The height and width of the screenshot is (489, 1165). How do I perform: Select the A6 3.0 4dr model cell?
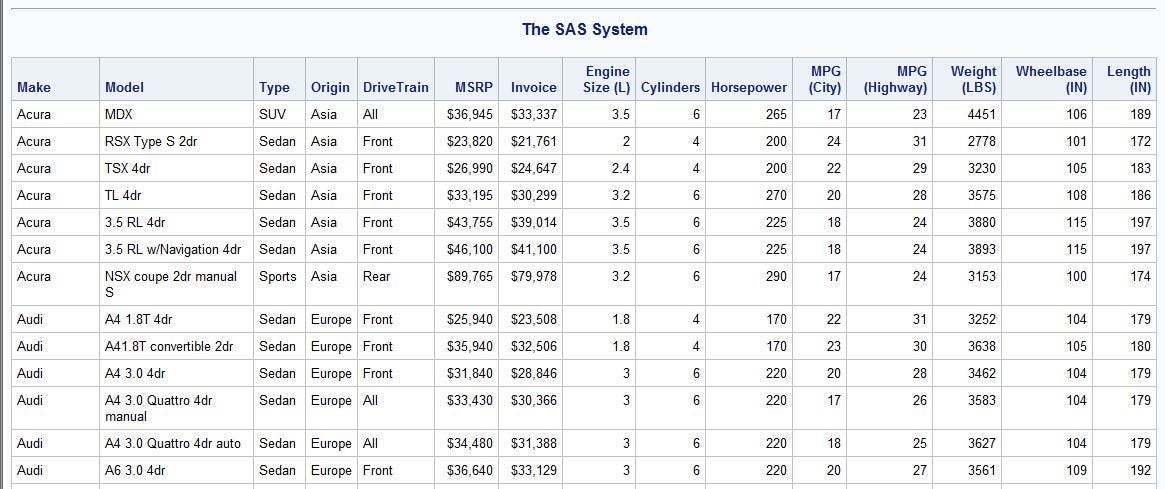coord(177,470)
